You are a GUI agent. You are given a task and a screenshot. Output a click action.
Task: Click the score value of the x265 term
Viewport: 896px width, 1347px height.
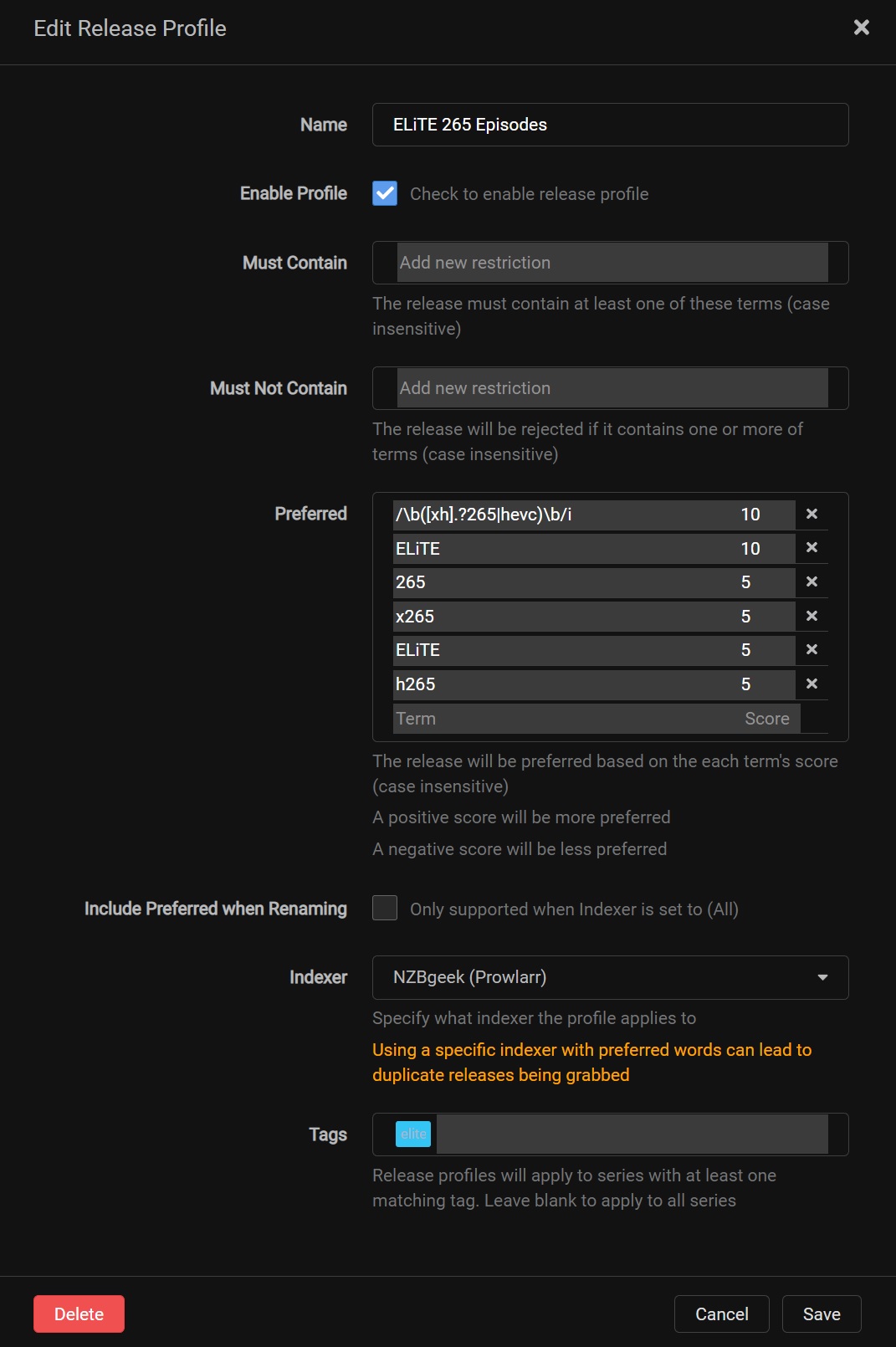click(746, 617)
